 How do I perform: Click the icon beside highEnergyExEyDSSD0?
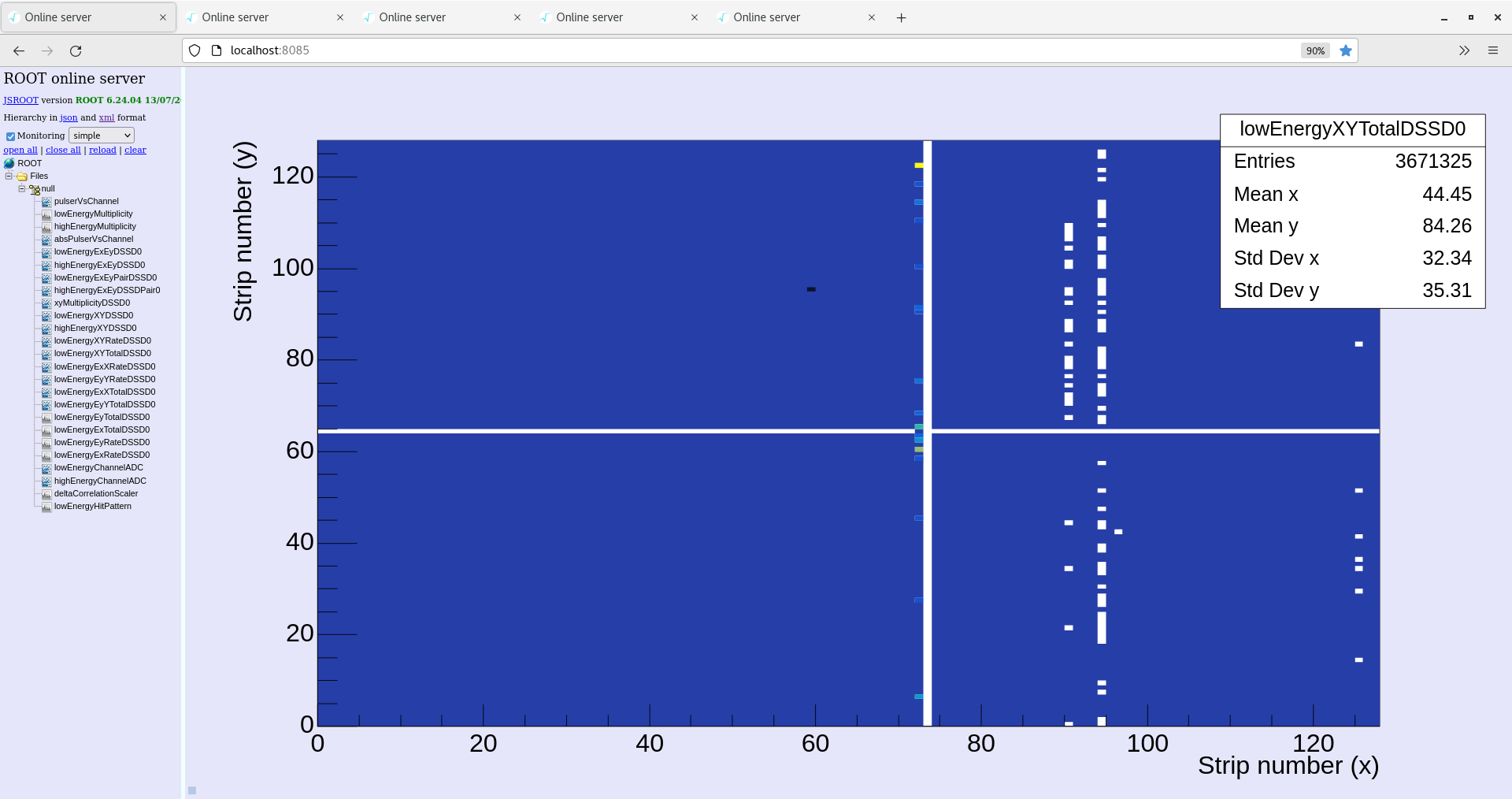(46, 266)
